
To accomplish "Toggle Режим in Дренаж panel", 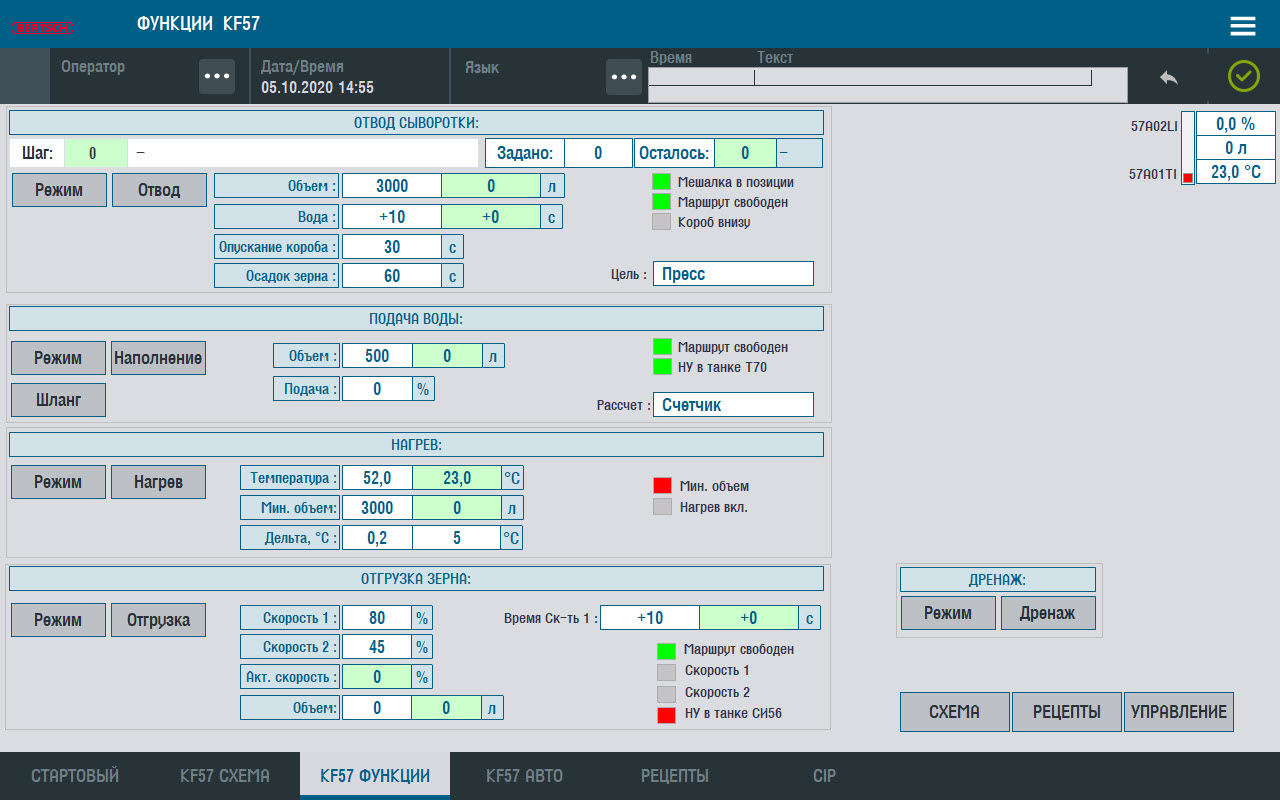I will point(947,613).
